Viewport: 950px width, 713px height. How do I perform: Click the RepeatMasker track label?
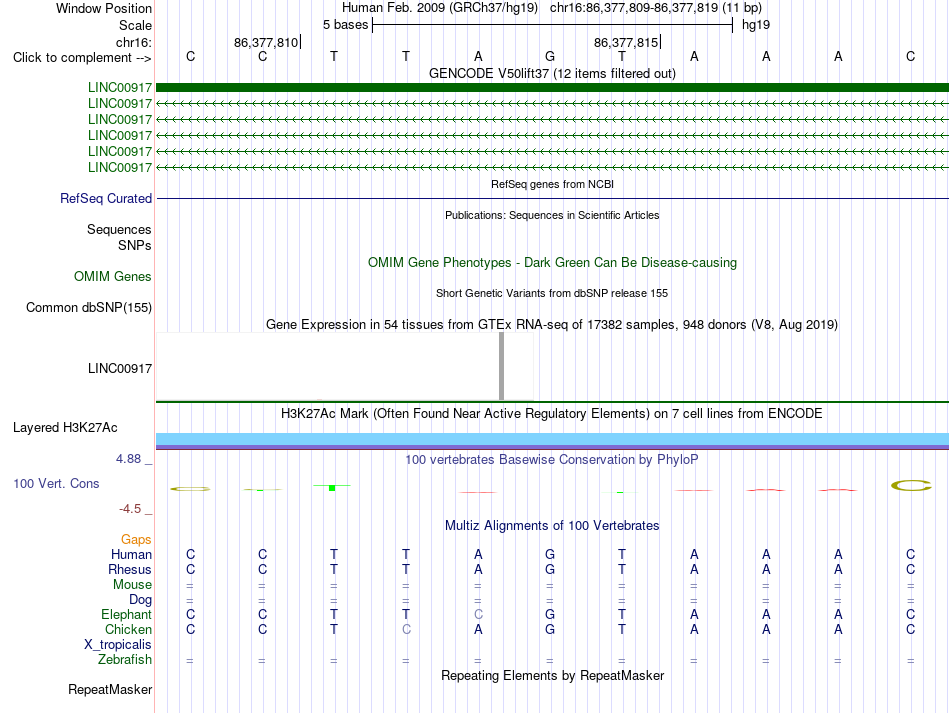pos(110,689)
